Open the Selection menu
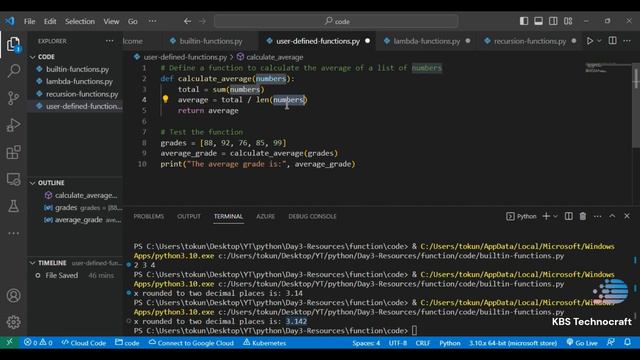Screen dimensions: 640x360 pos(80,21)
